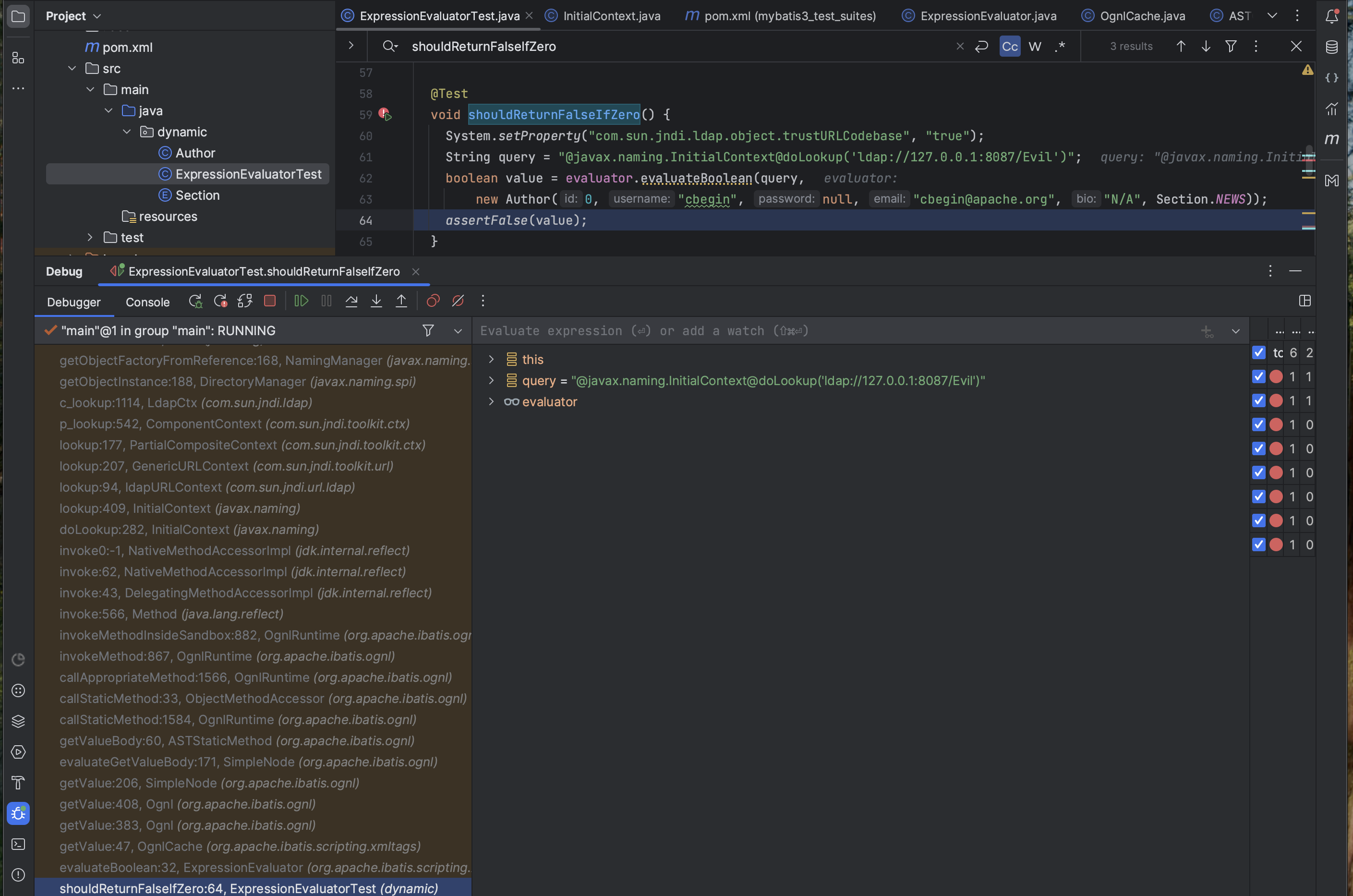Open debugger Layout Settings icon
The height and width of the screenshot is (896, 1353).
[x=1305, y=301]
